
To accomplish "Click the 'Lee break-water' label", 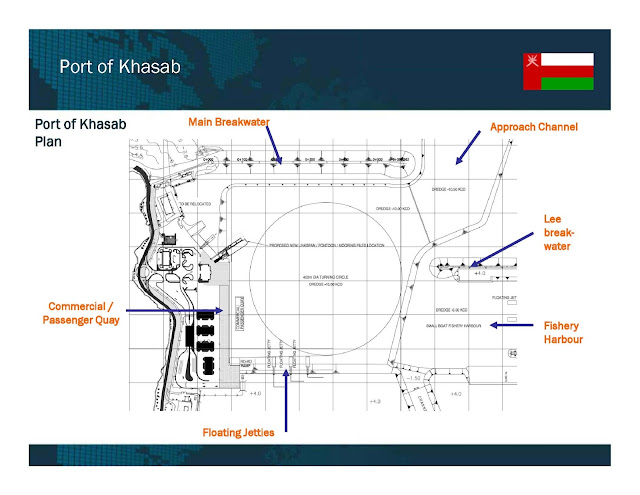I will click(559, 233).
